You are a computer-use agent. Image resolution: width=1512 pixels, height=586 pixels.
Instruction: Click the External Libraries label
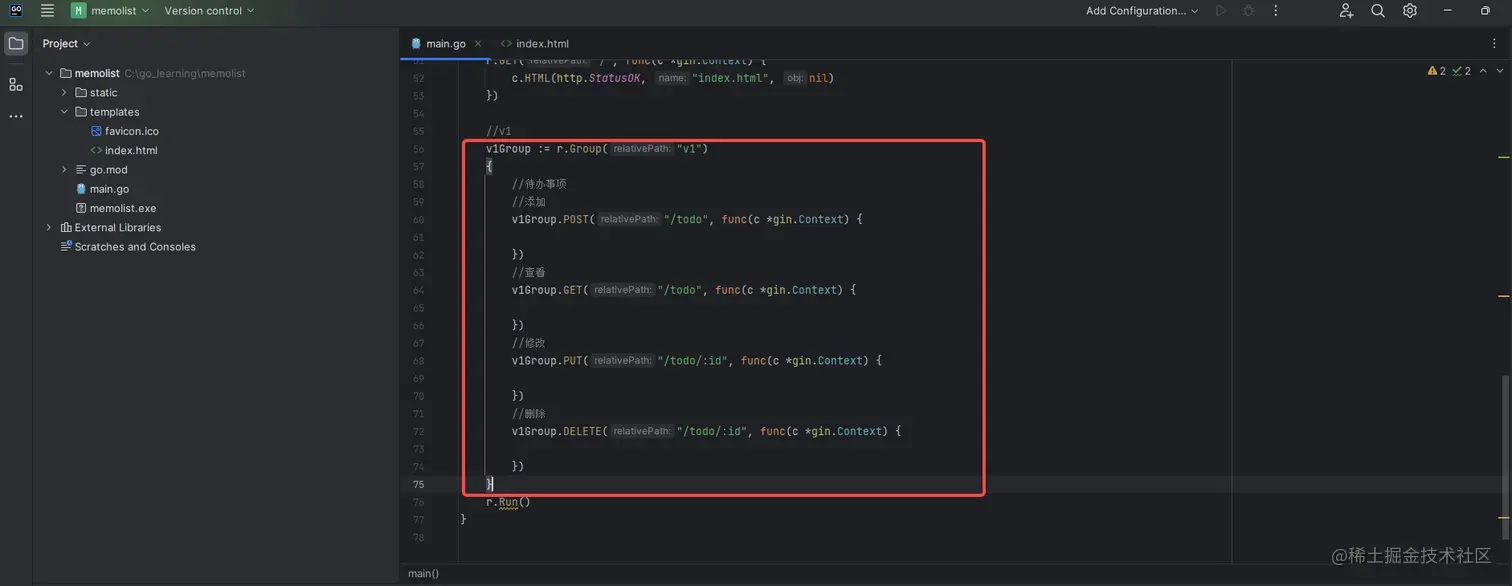coord(118,227)
